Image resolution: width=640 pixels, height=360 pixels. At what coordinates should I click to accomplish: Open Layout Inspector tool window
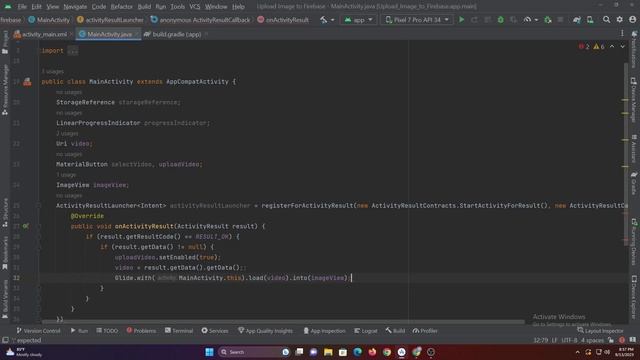600,331
